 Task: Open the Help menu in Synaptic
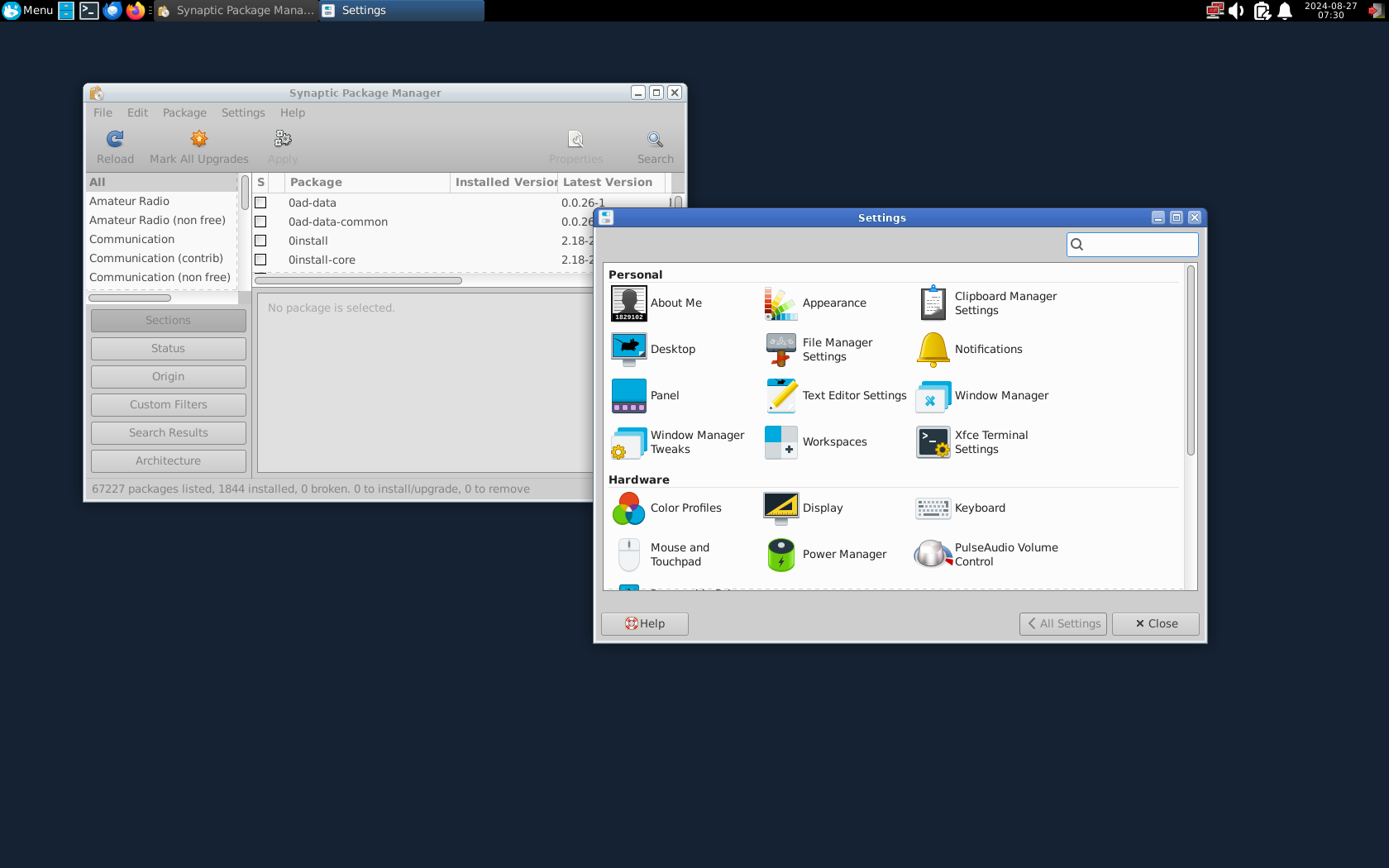(x=293, y=112)
